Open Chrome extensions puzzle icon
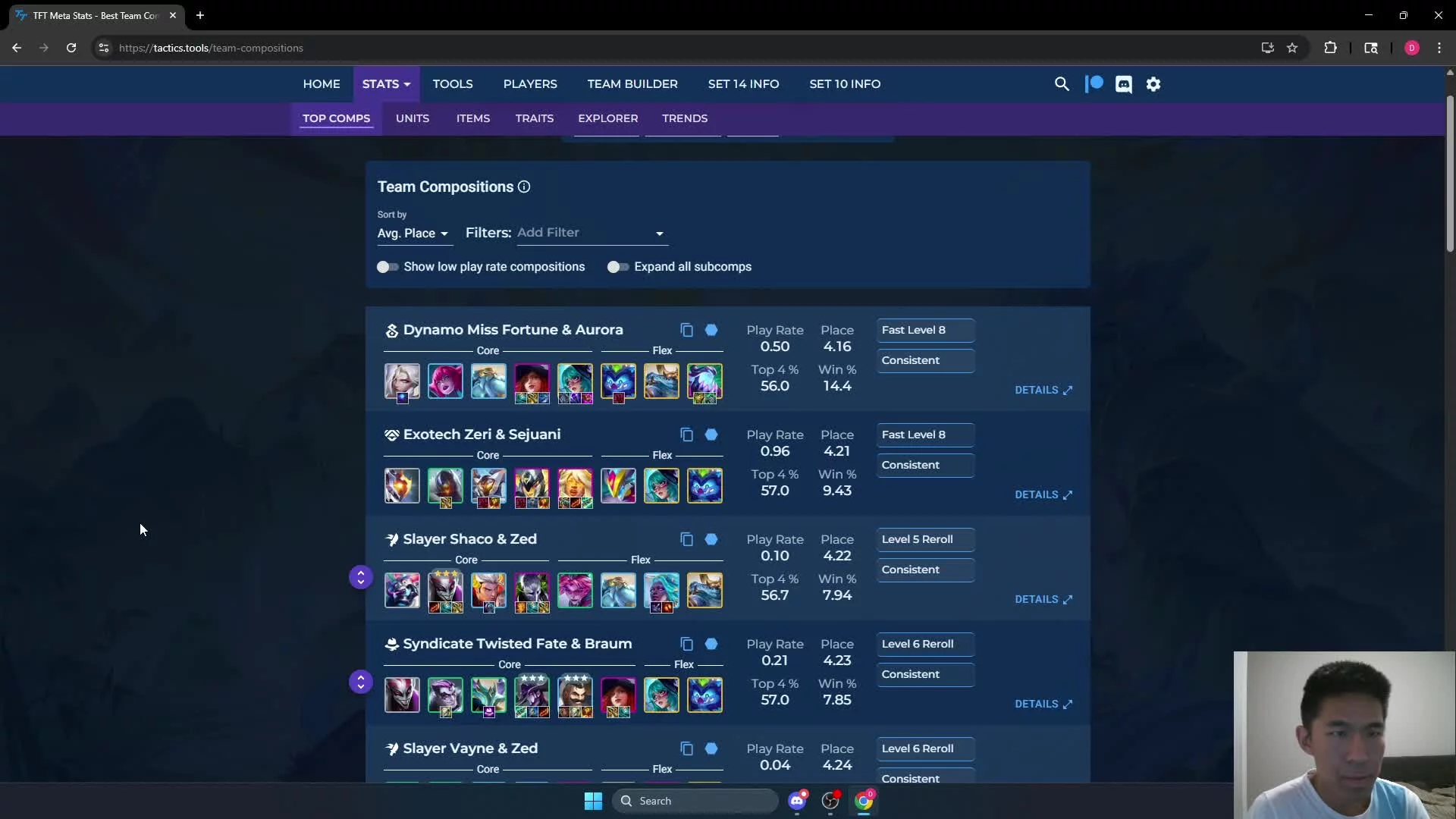Image resolution: width=1456 pixels, height=819 pixels. [x=1330, y=48]
